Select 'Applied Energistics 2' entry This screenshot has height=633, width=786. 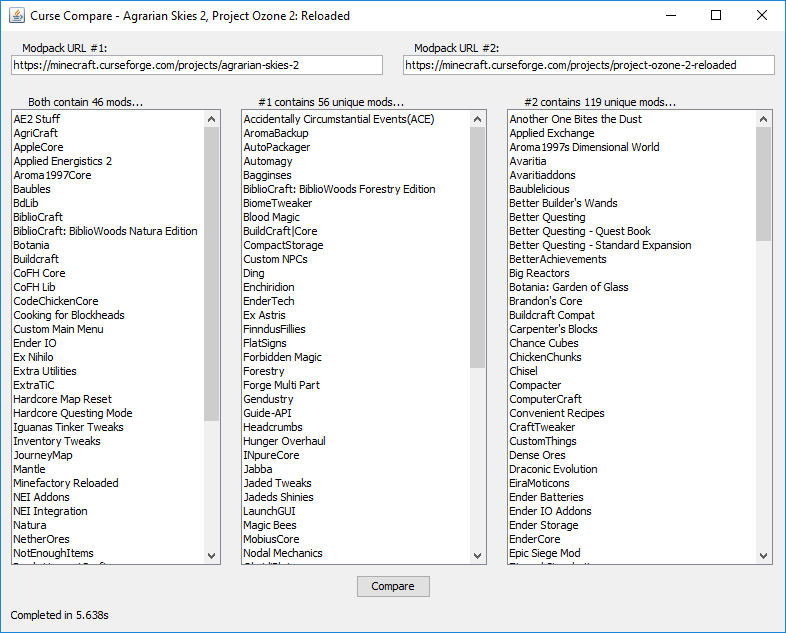[63, 161]
